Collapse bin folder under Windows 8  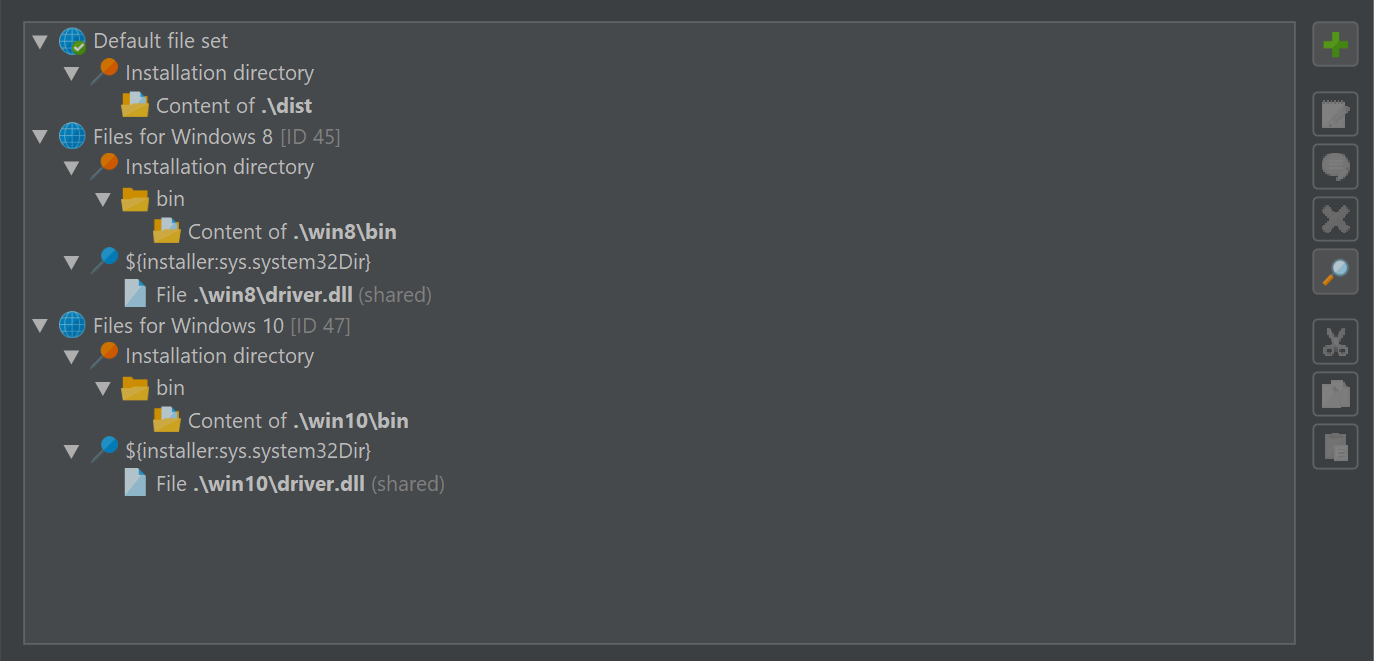pos(103,200)
